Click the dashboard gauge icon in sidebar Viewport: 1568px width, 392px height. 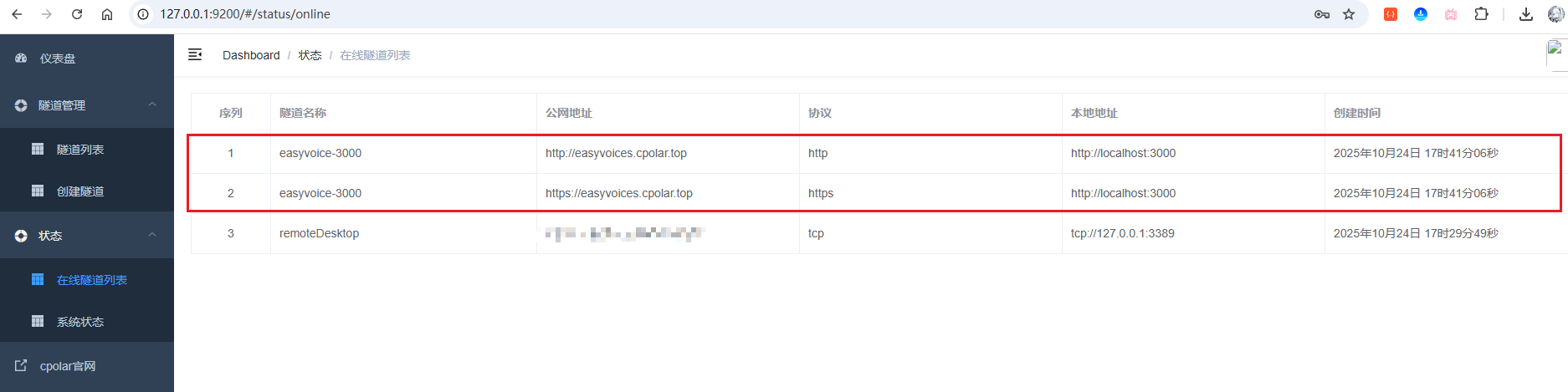[21, 59]
